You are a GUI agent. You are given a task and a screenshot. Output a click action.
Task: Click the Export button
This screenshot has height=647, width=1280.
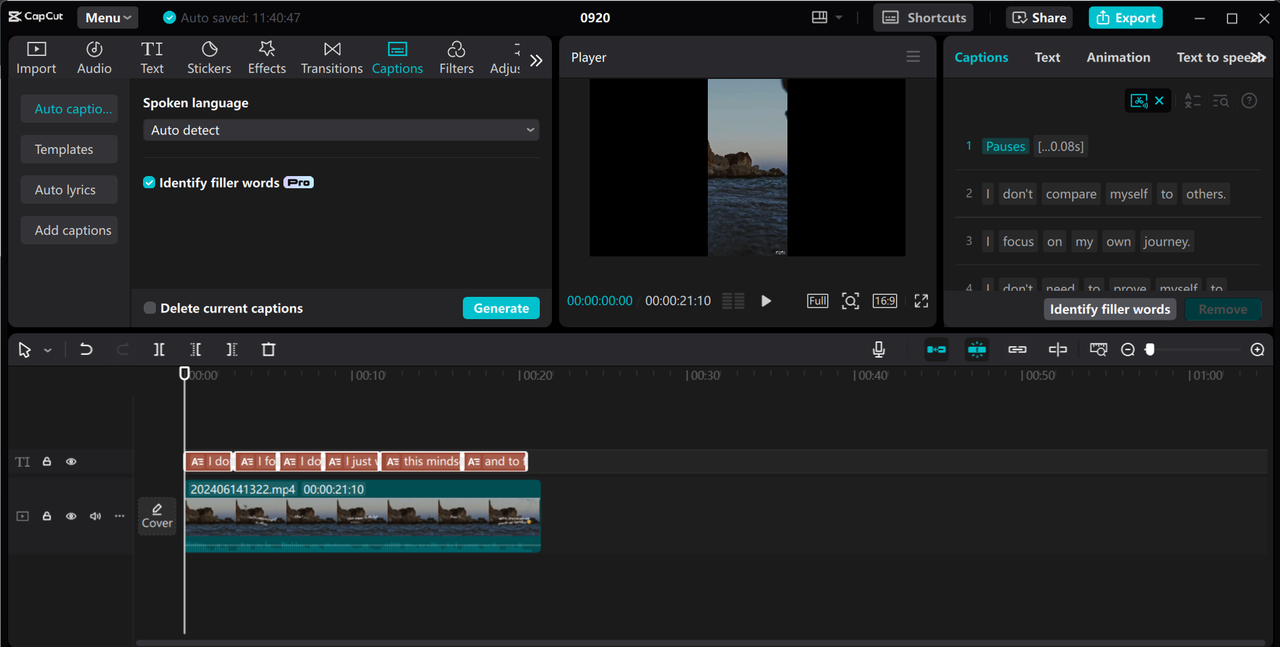click(x=1126, y=17)
